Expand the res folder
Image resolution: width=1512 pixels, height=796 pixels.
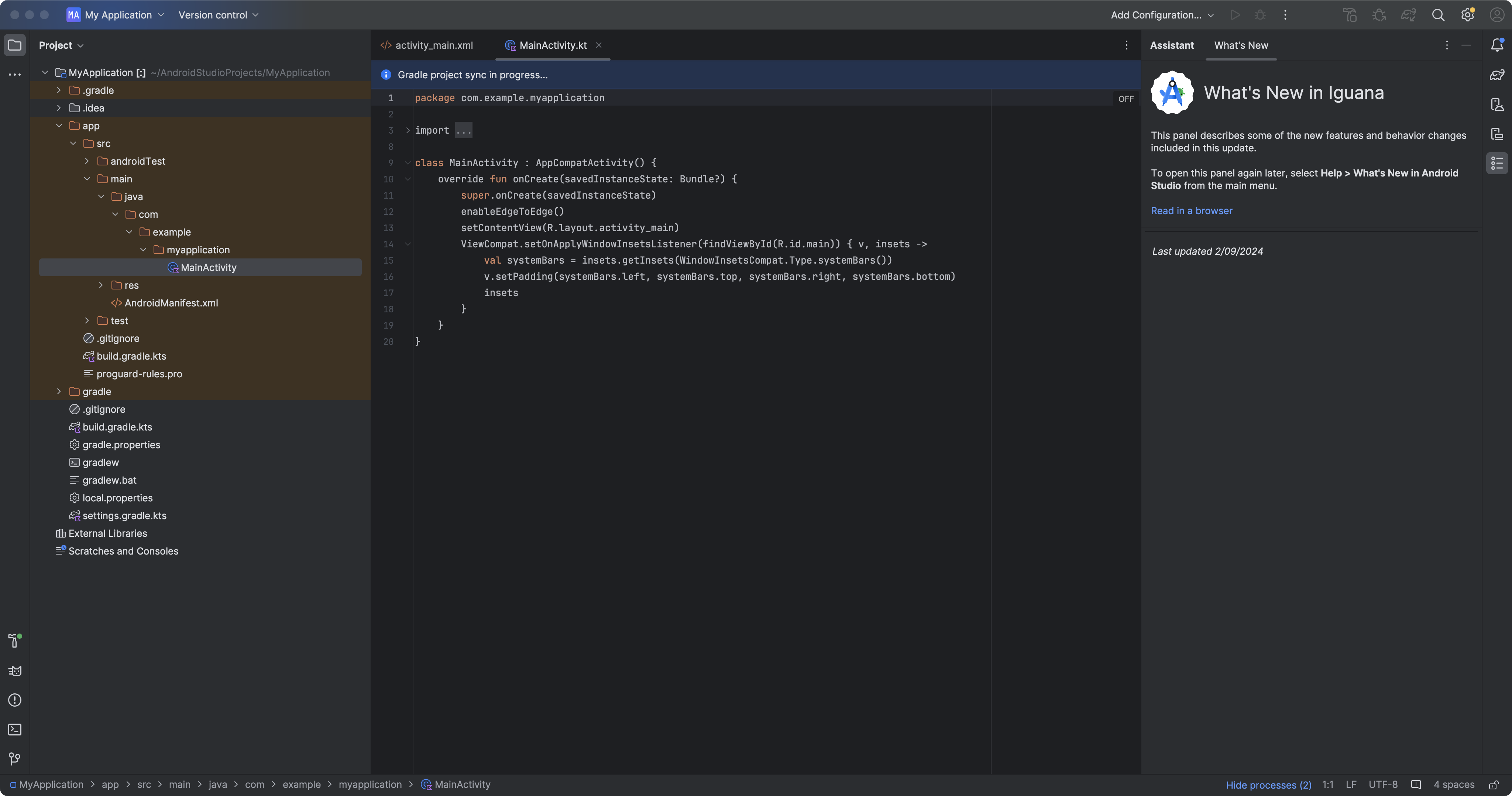click(x=101, y=285)
